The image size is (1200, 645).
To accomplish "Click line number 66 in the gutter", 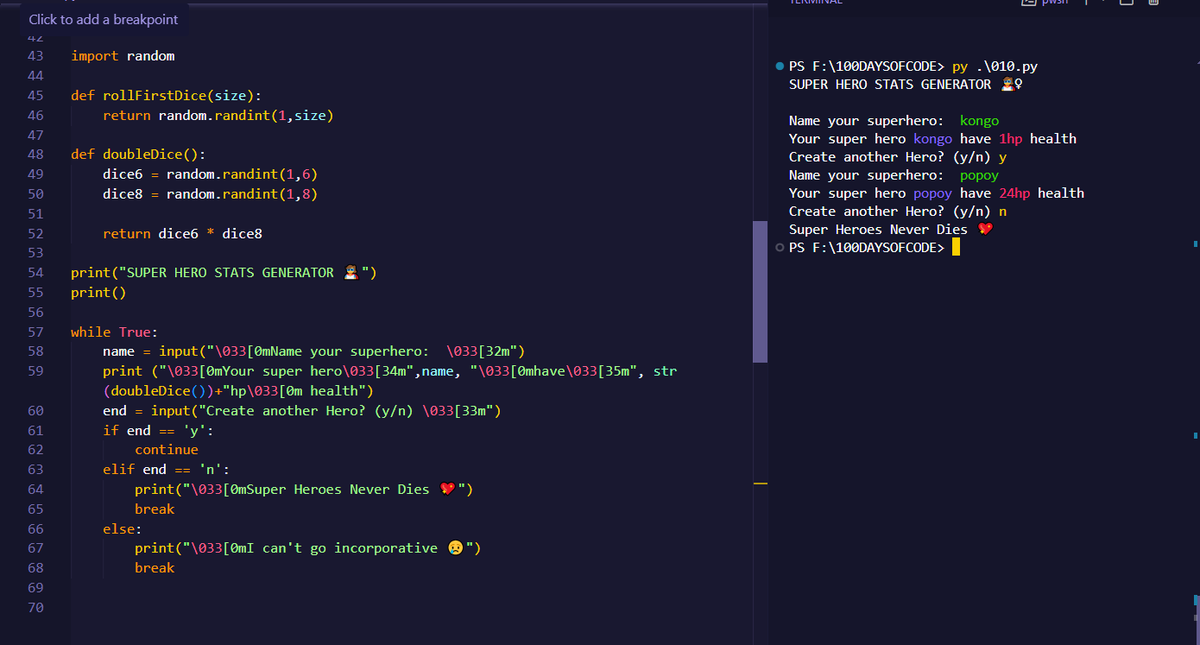I will coord(35,528).
